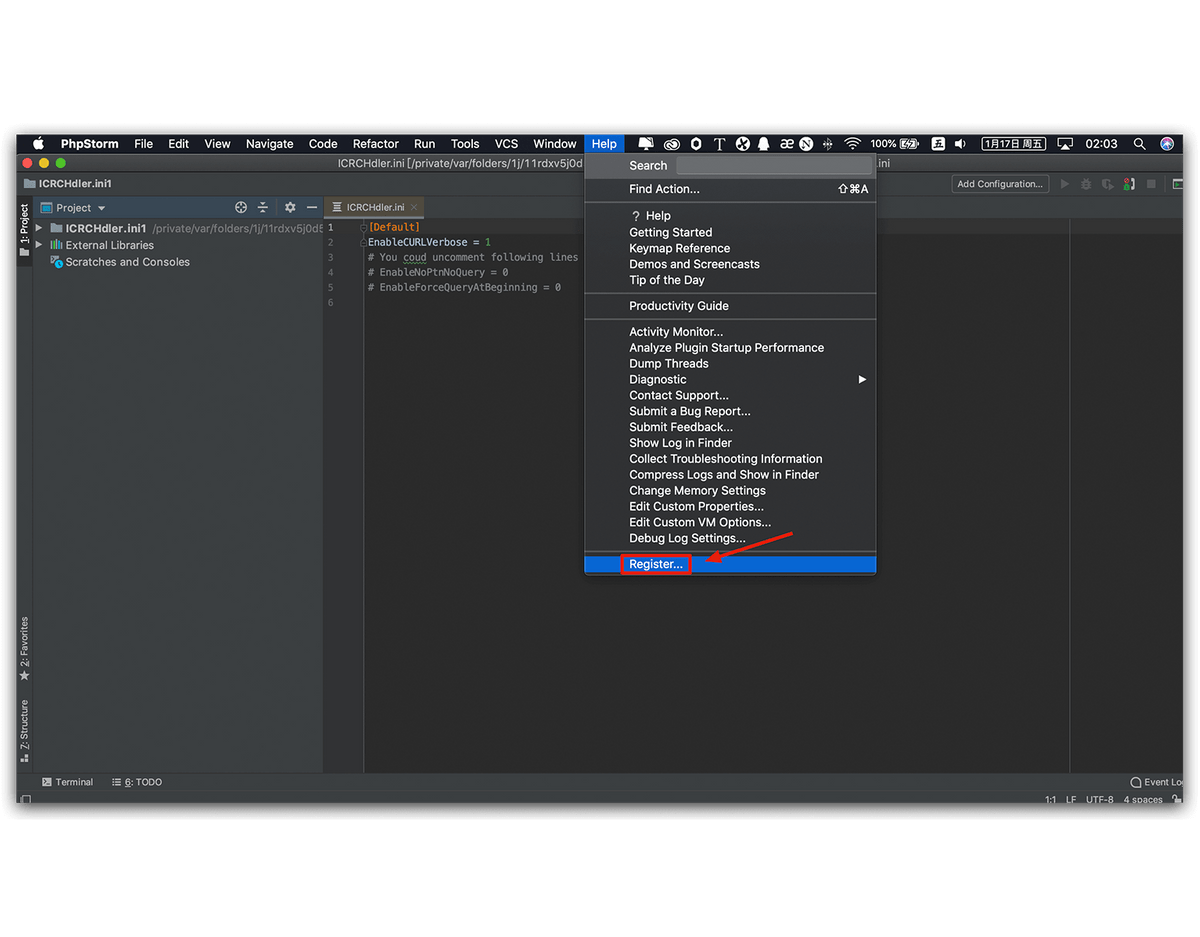
Task: Toggle the 7: Structure side tool tab
Action: pos(25,732)
